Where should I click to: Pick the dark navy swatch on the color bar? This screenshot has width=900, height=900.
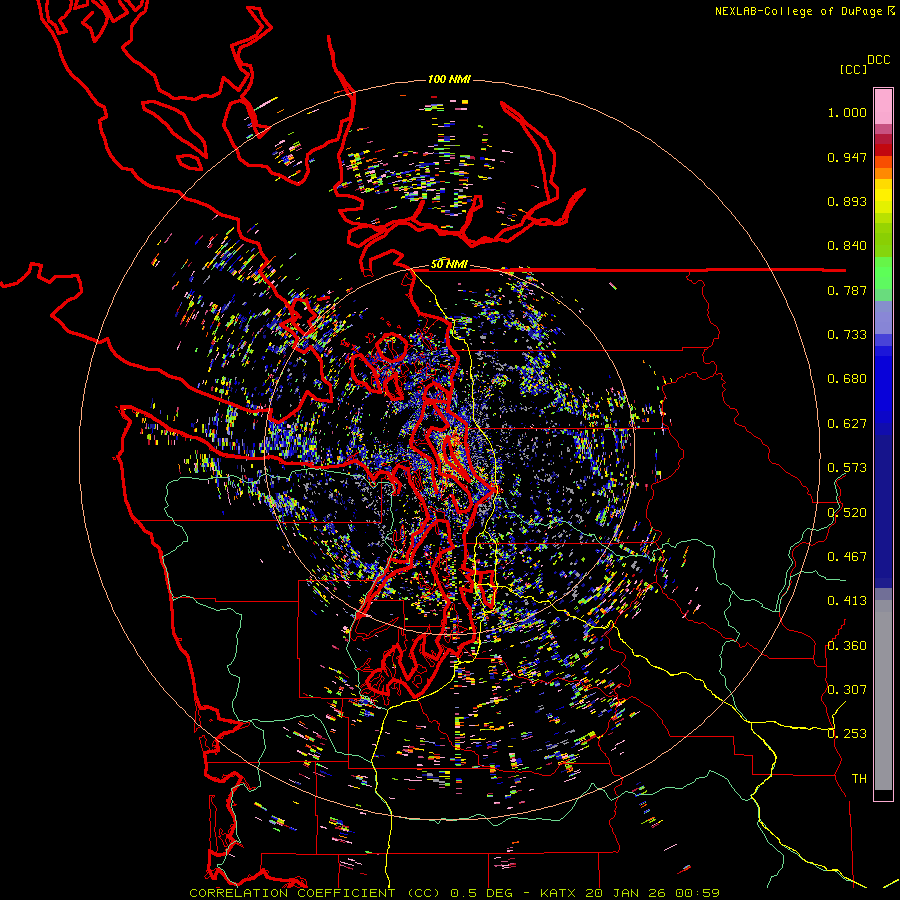(883, 511)
